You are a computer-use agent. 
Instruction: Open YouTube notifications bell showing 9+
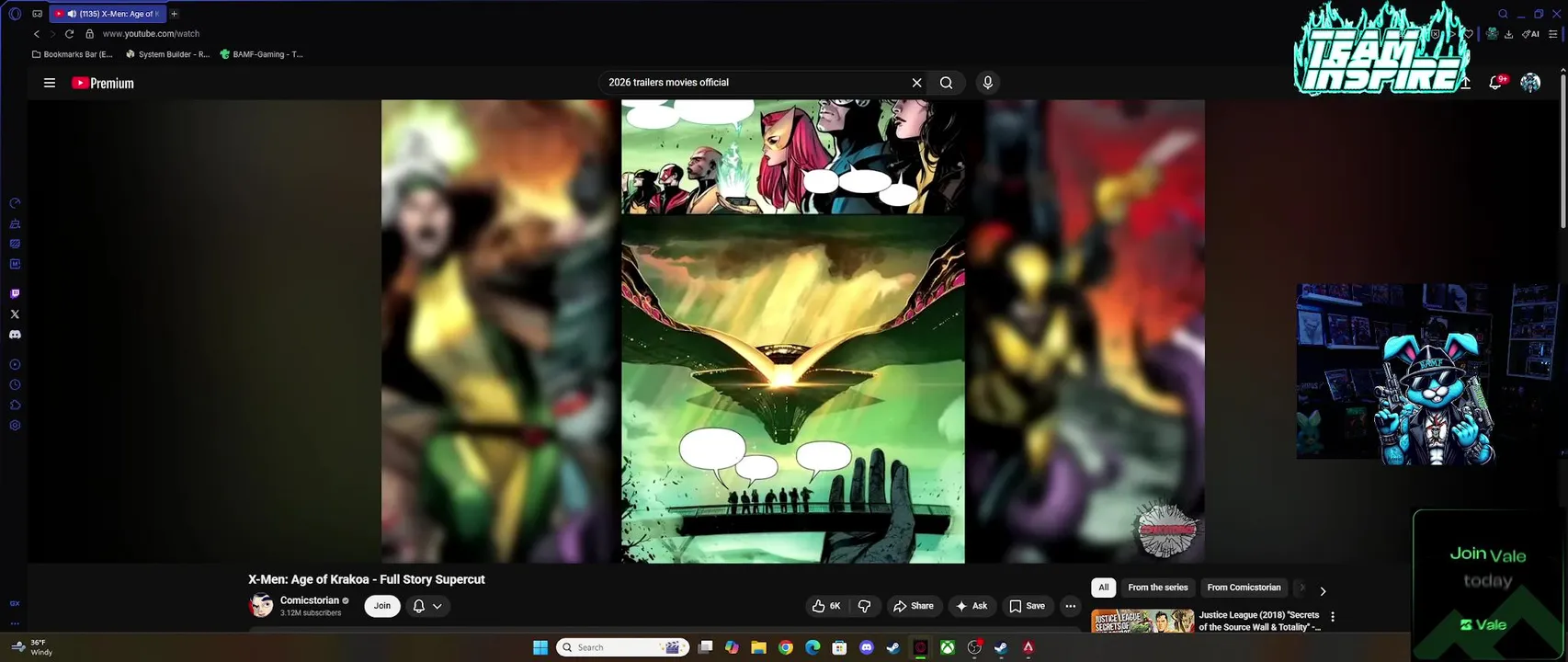[x=1496, y=83]
